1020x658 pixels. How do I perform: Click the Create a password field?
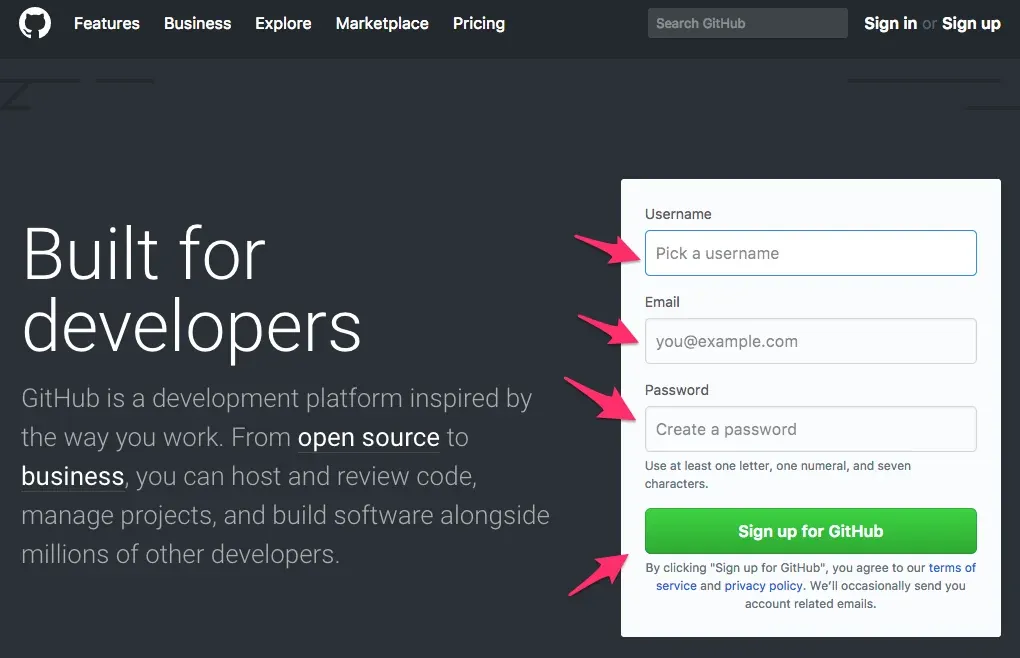click(x=810, y=428)
